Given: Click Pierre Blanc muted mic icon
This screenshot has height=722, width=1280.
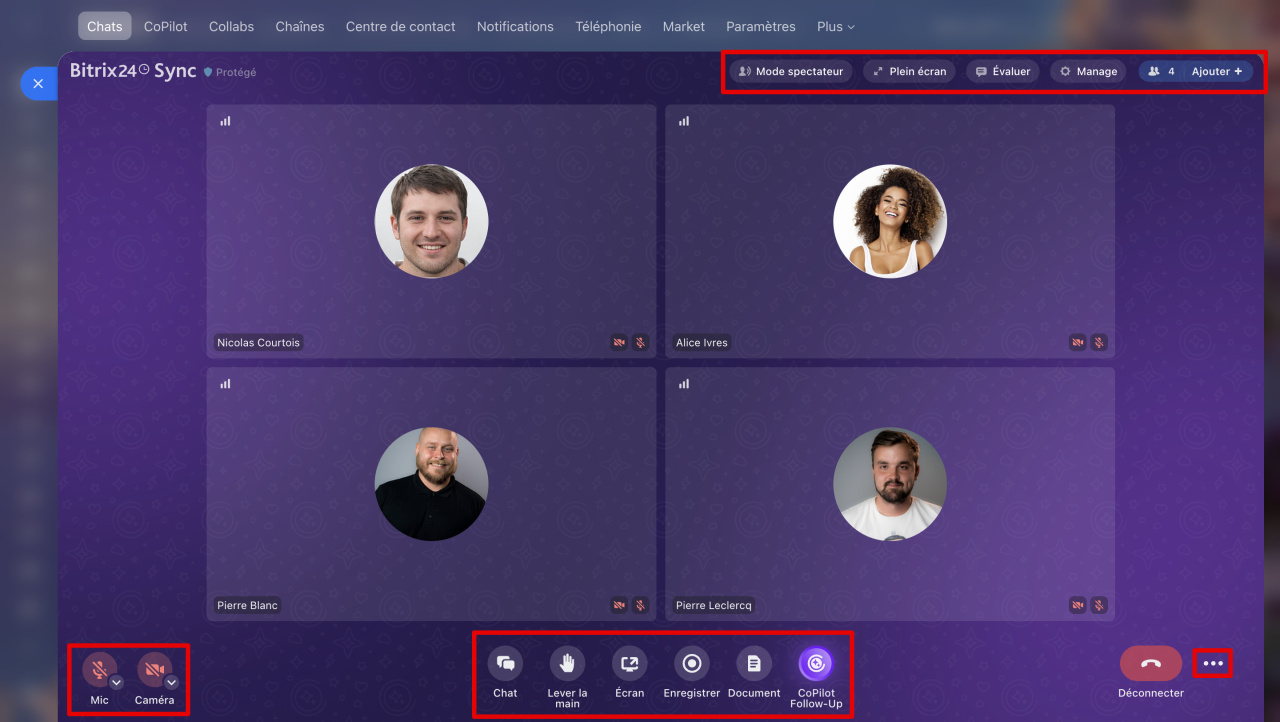Looking at the screenshot, I should [x=640, y=605].
